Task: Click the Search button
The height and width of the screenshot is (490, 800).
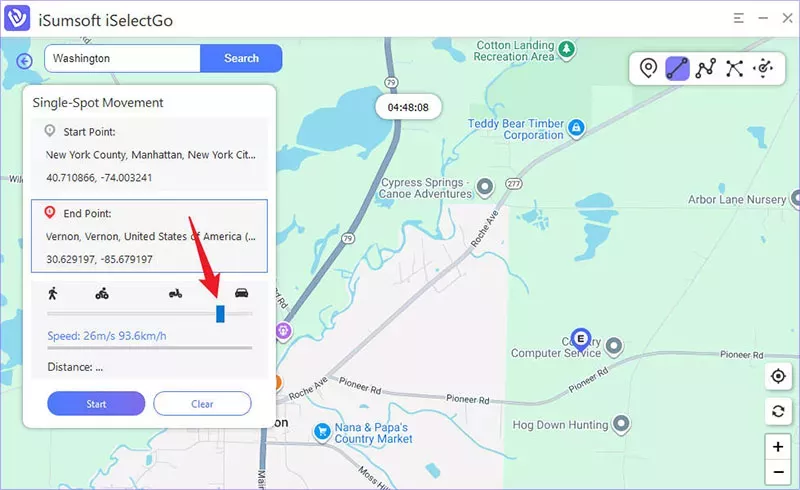Action: tap(241, 58)
